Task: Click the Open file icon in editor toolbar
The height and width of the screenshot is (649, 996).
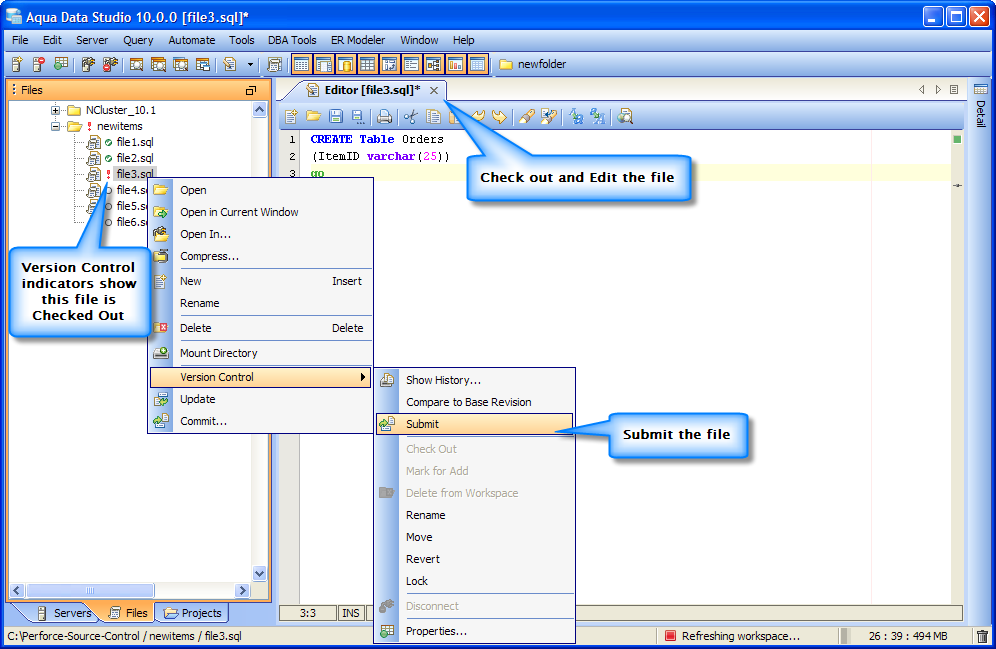Action: point(313,116)
